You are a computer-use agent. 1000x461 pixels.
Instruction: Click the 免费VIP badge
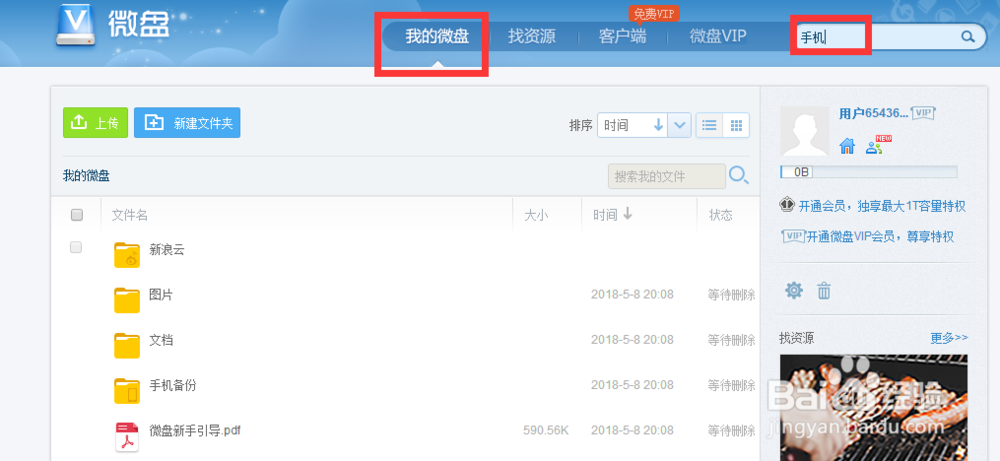(654, 13)
